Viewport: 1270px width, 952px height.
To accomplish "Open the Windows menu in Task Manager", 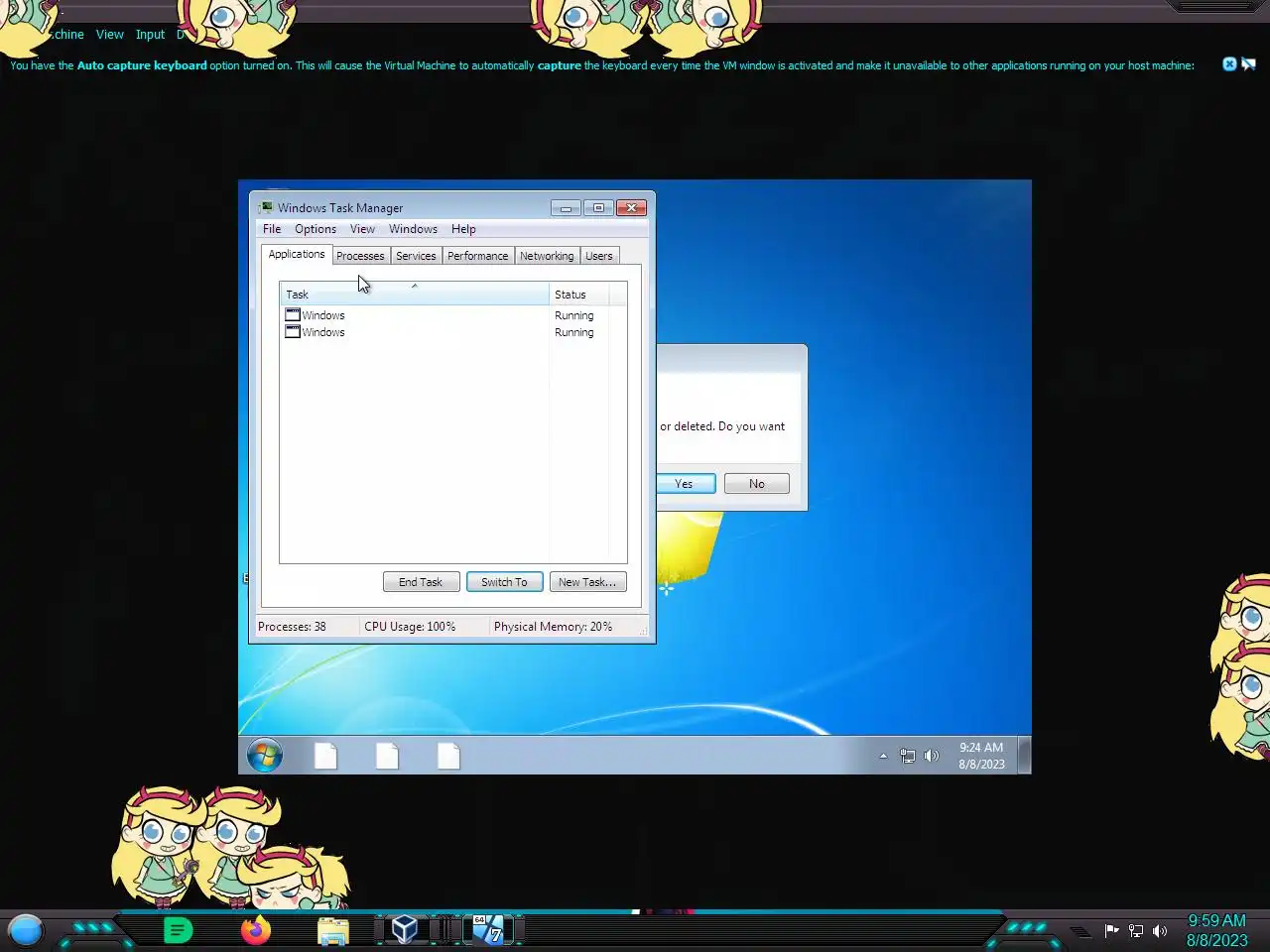I will [413, 229].
